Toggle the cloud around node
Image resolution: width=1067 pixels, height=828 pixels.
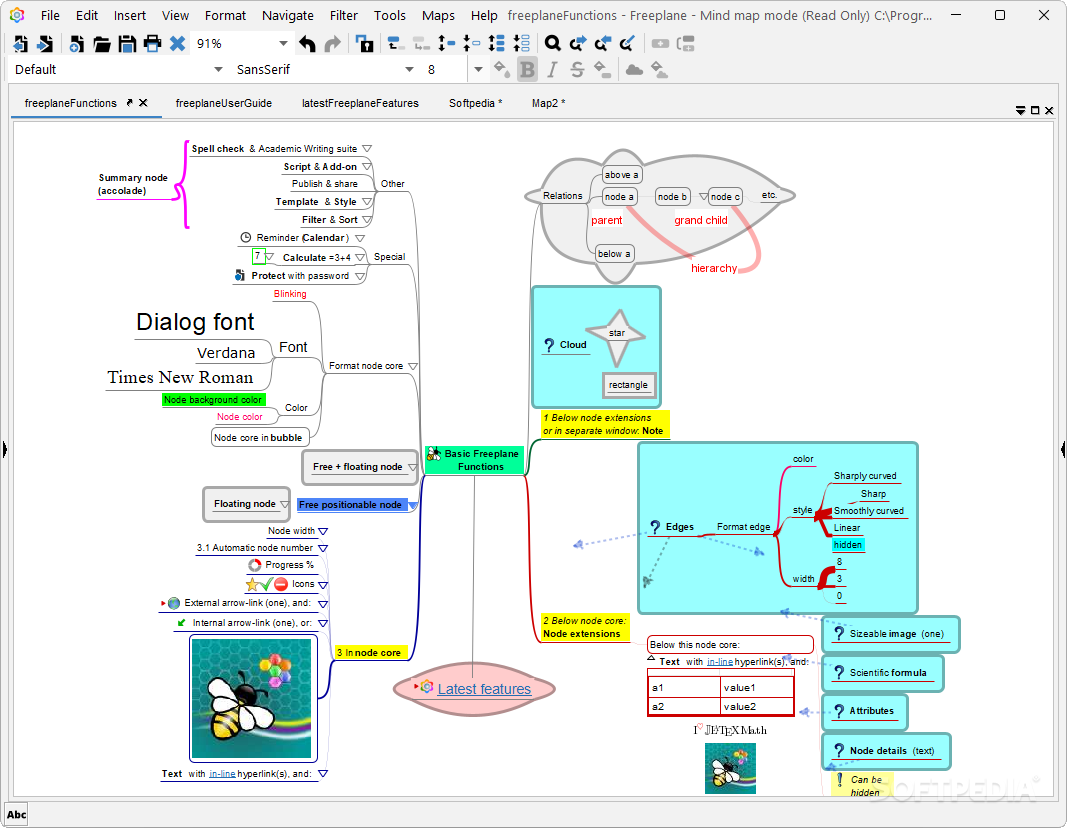[634, 69]
